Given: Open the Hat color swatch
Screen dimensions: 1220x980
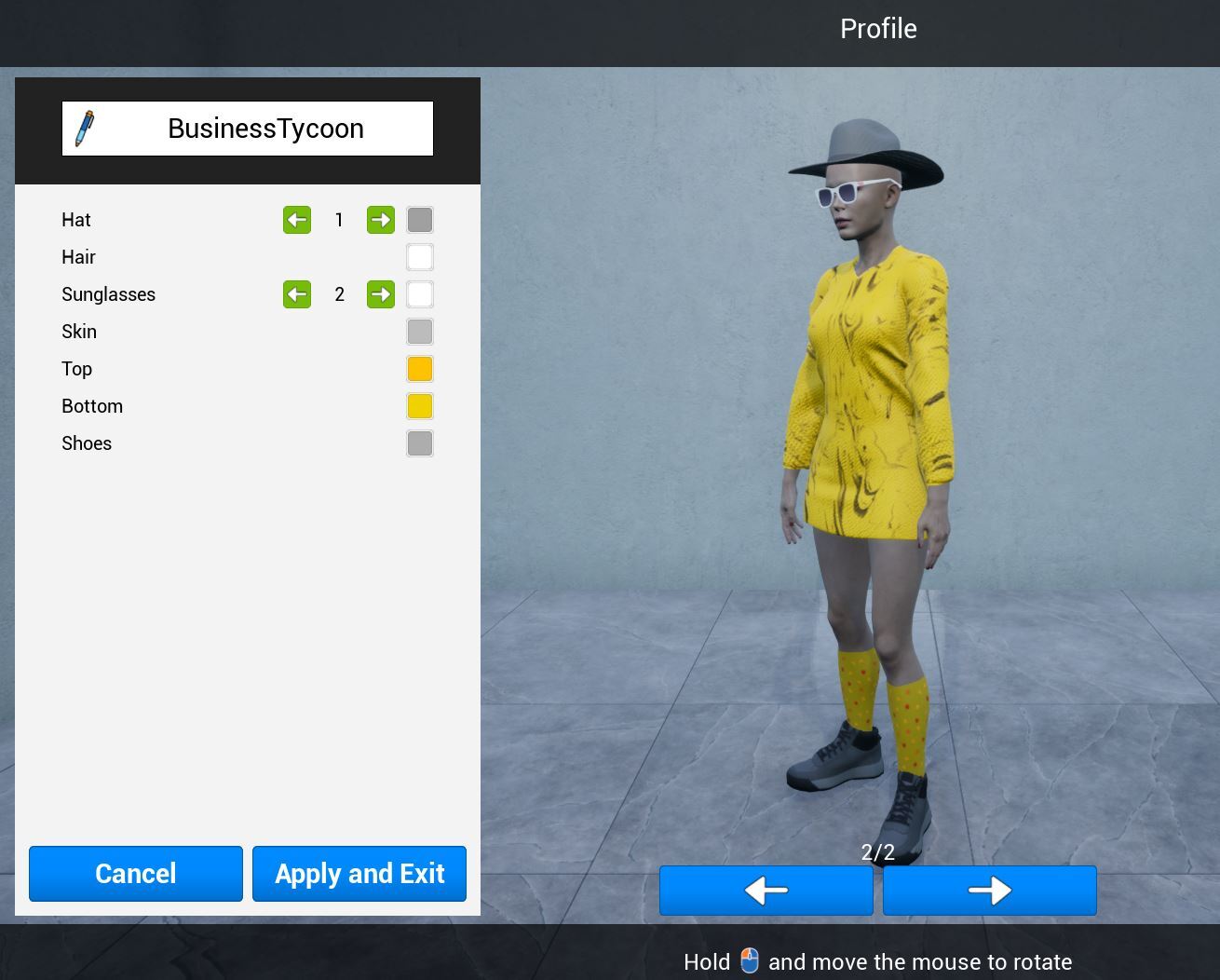Looking at the screenshot, I should pos(420,220).
